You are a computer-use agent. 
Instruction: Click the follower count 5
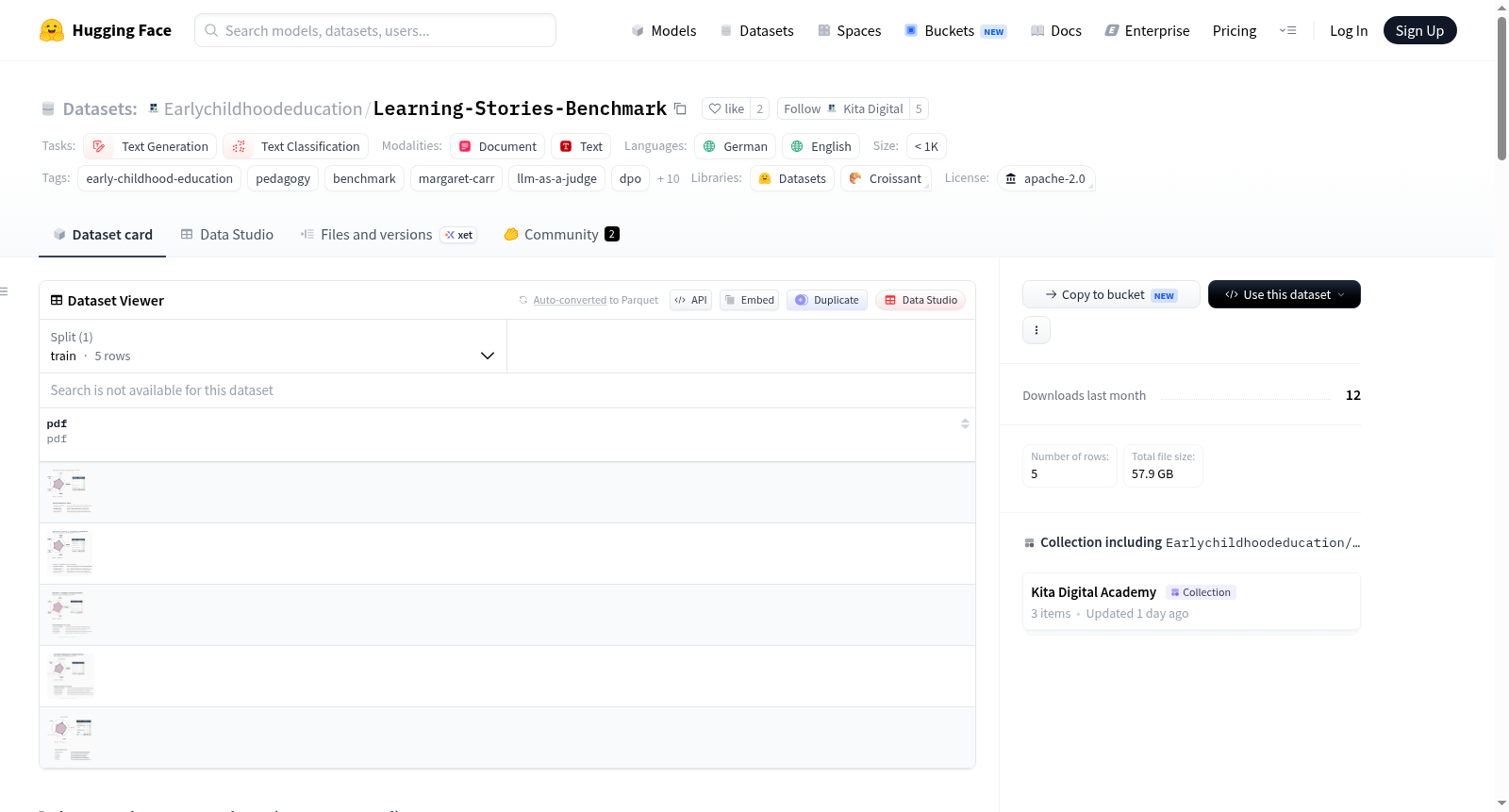coord(919,108)
